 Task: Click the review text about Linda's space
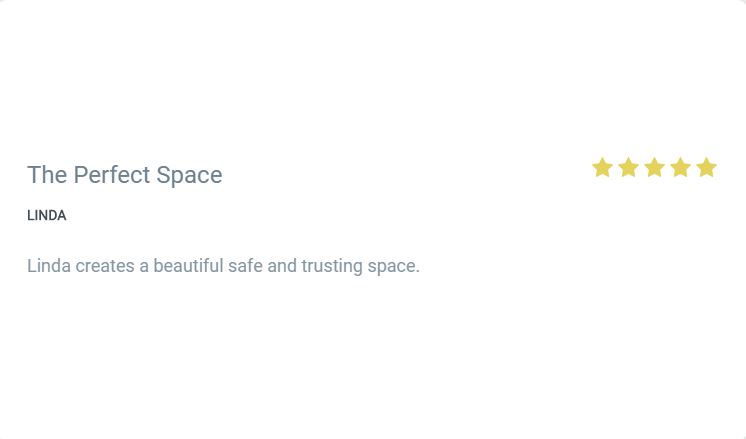tap(223, 266)
